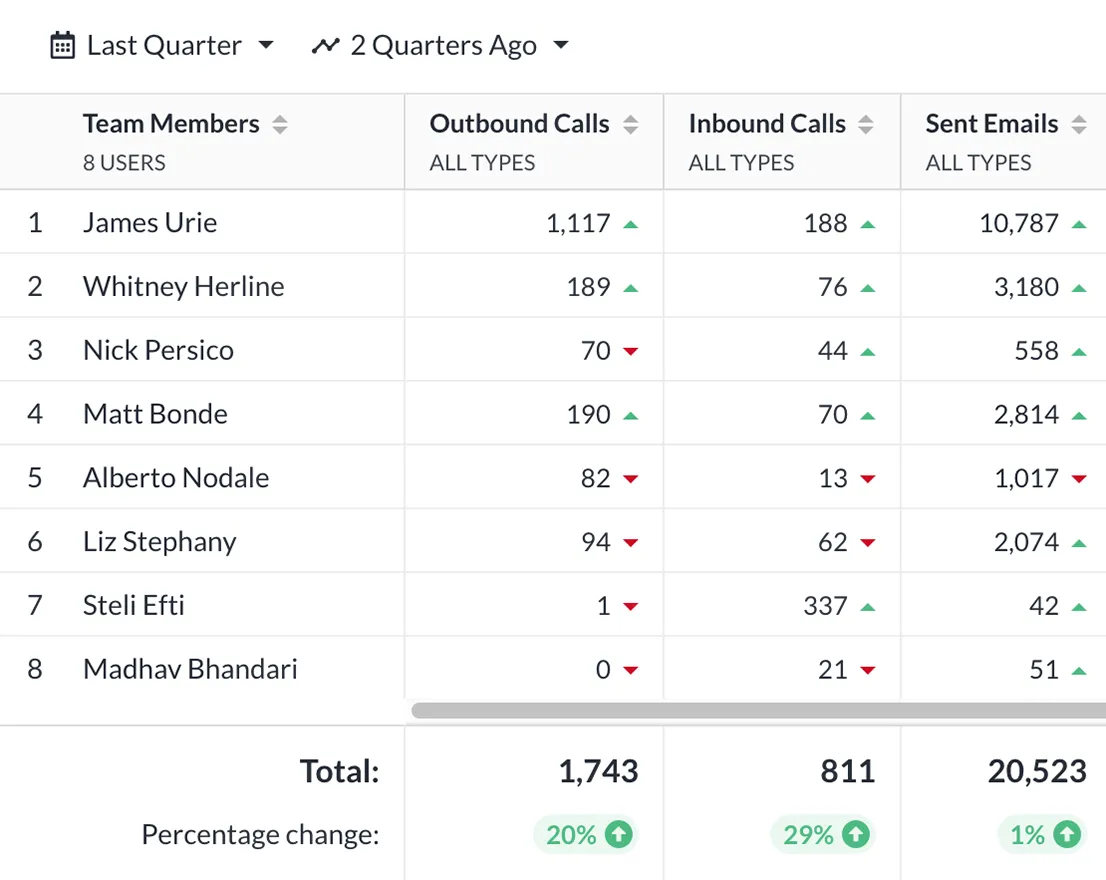Toggle sort order for Outbound Calls

click(x=630, y=123)
